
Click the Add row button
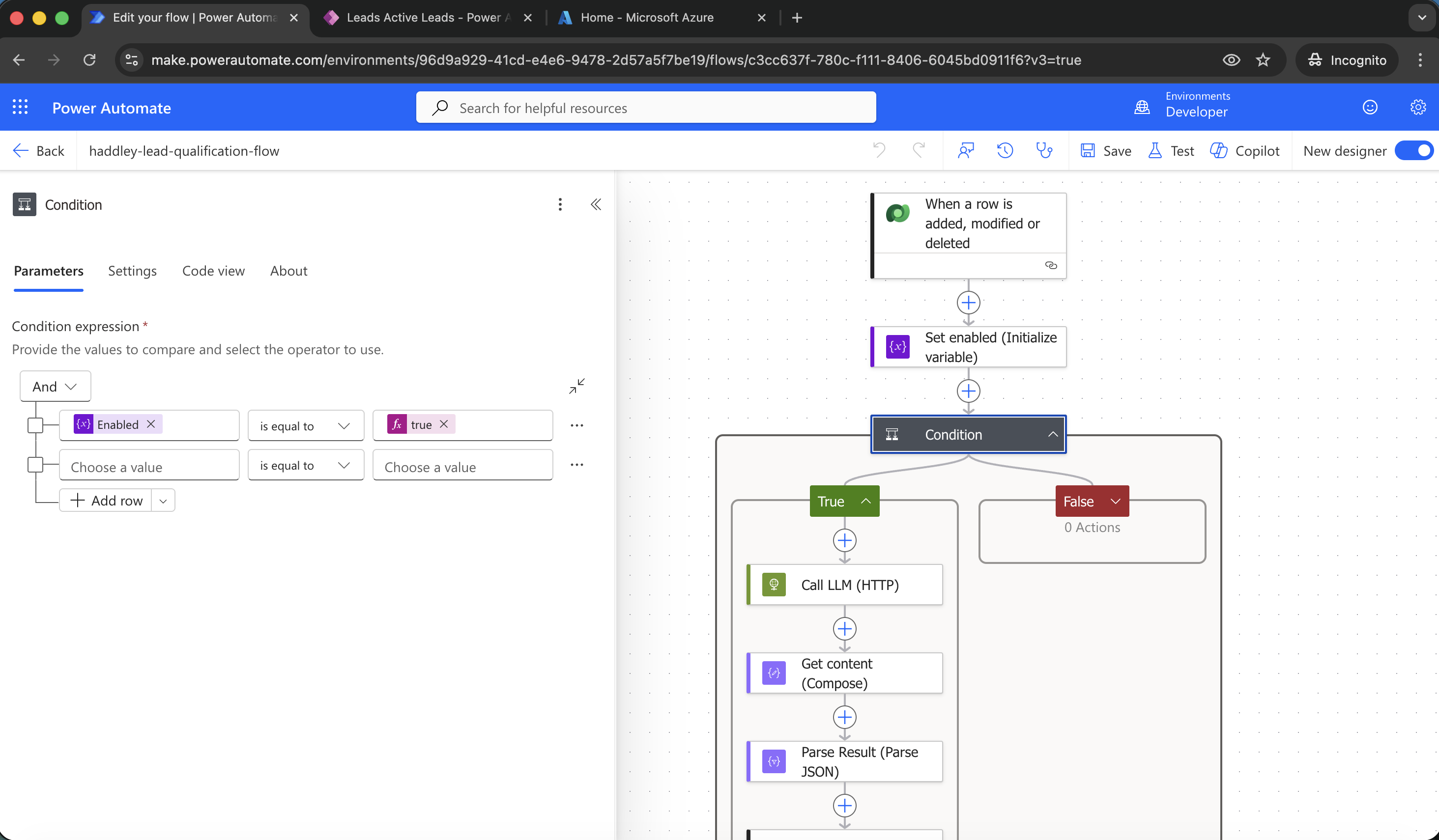[x=106, y=501]
